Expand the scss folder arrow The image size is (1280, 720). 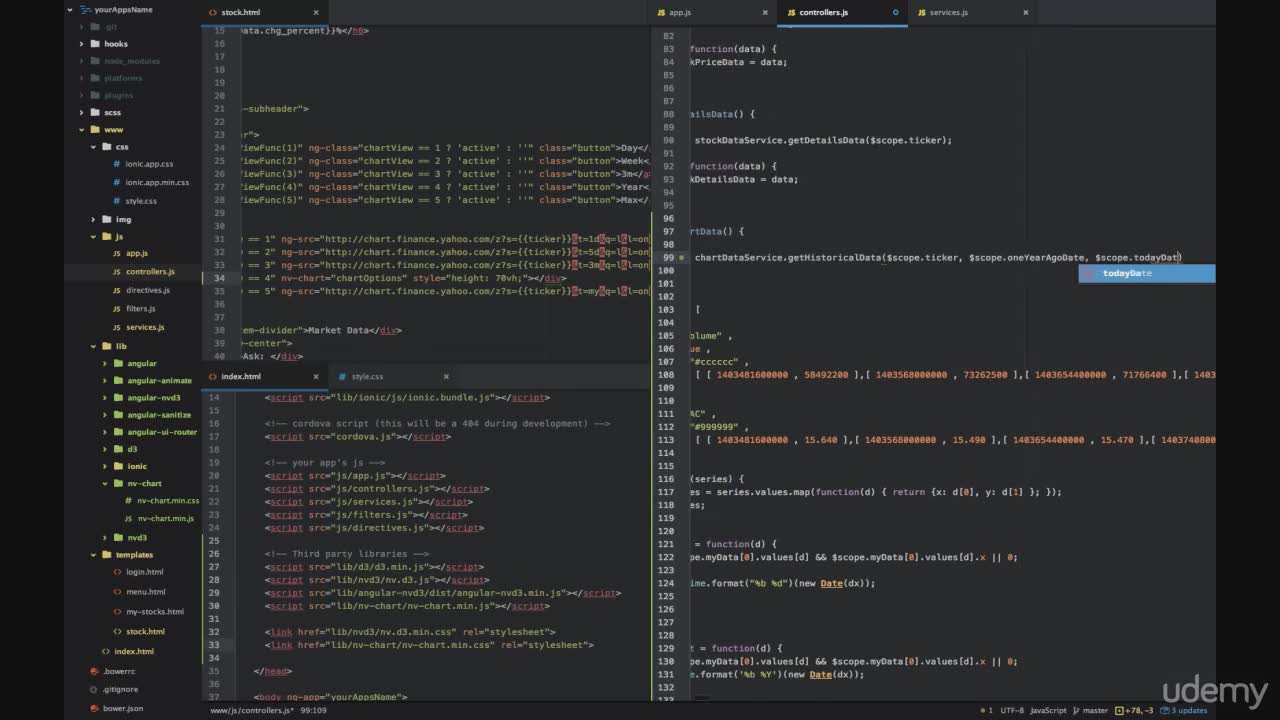[82, 112]
